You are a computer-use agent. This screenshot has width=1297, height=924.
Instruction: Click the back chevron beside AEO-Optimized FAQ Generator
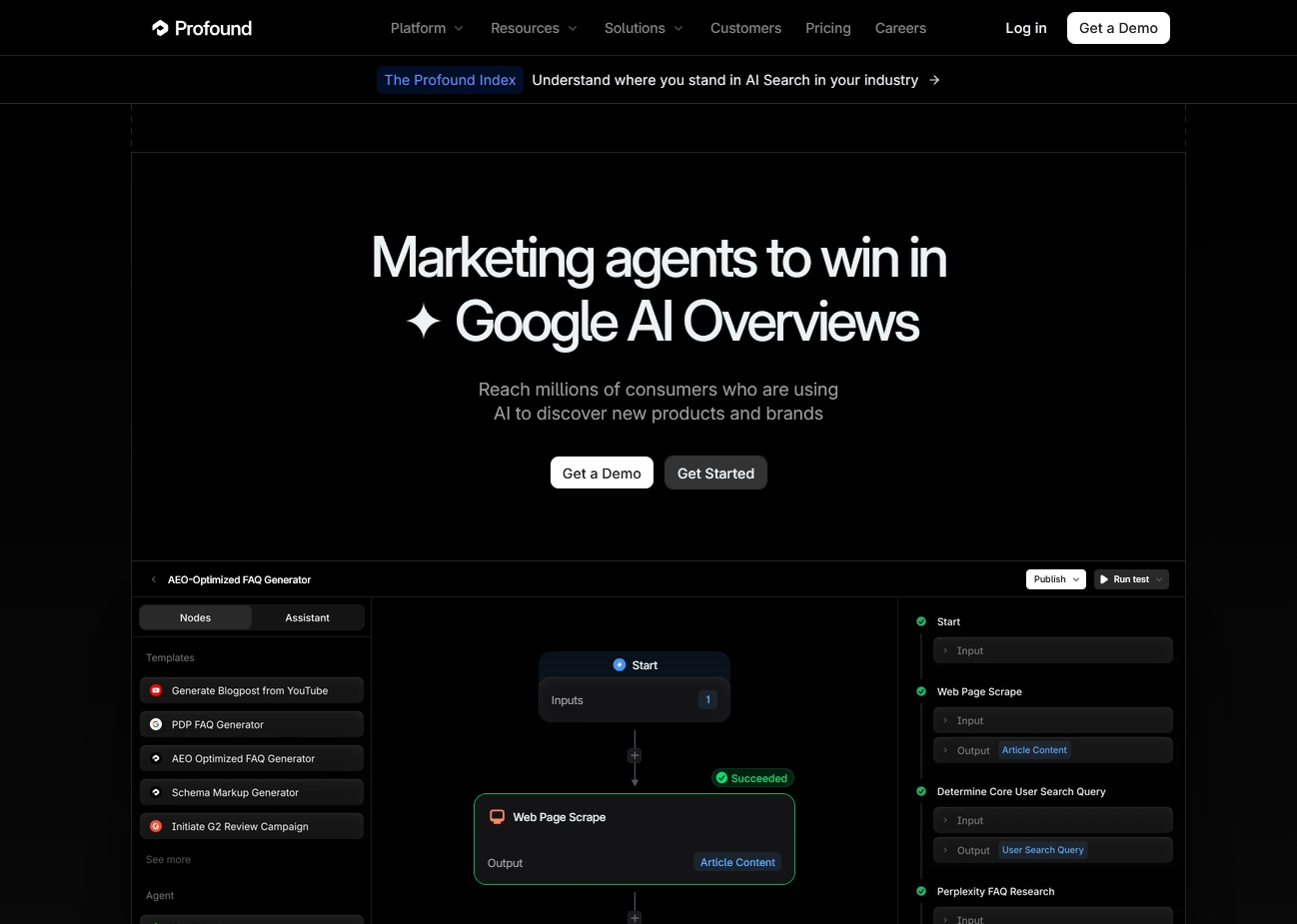pos(153,579)
